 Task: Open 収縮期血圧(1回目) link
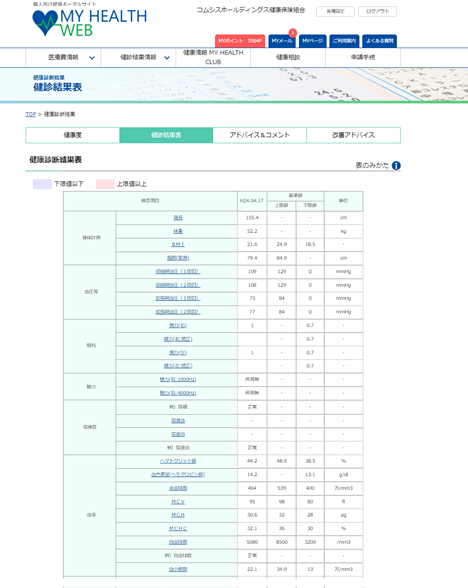coord(178,272)
